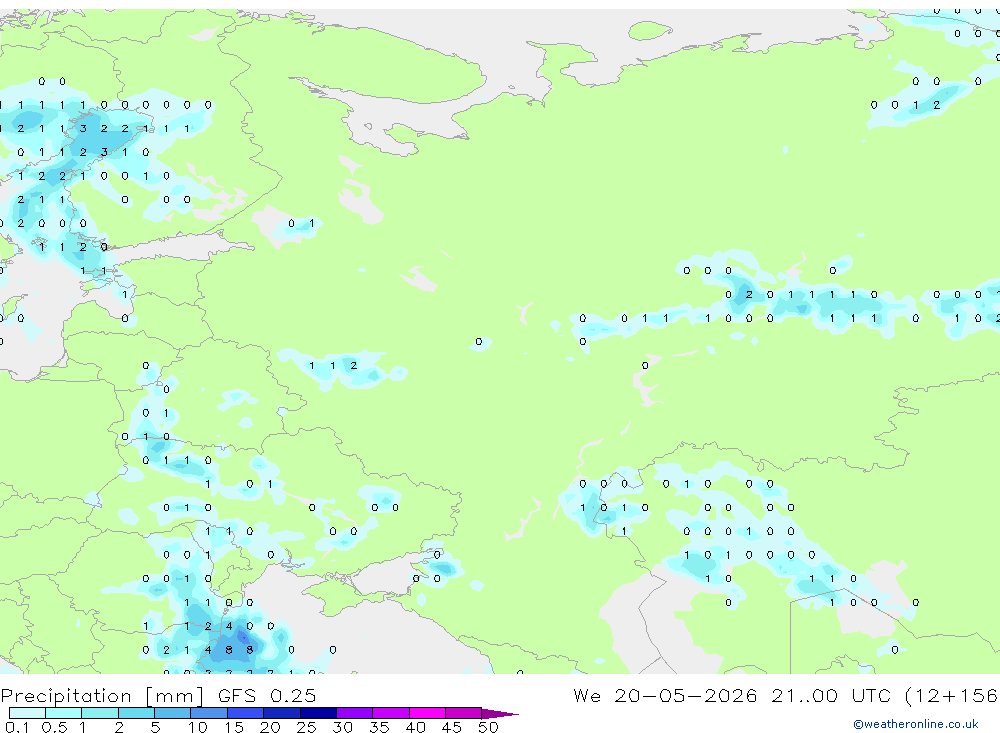Click the 30–35 mm violet legend swatch

tap(355, 713)
